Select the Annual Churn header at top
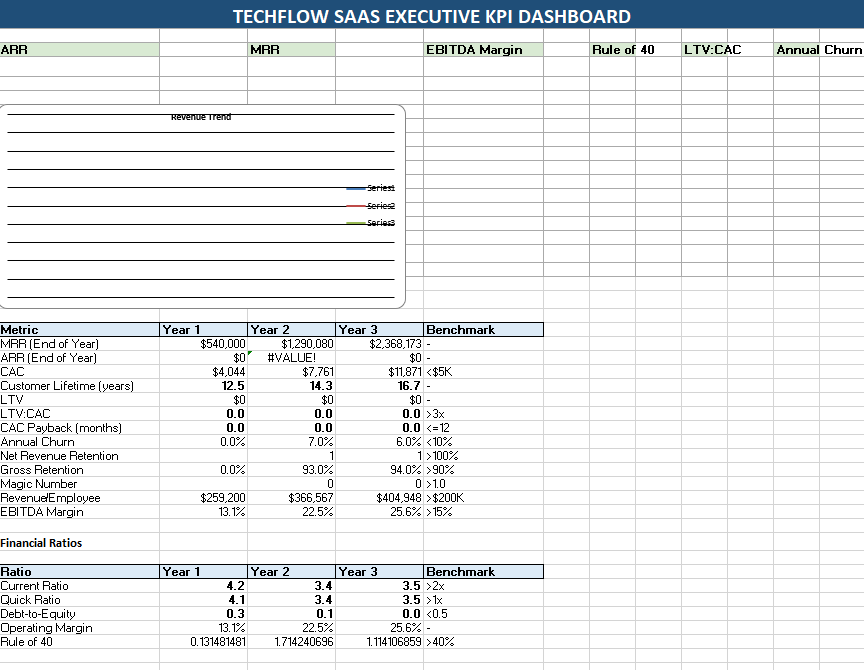 coord(819,50)
